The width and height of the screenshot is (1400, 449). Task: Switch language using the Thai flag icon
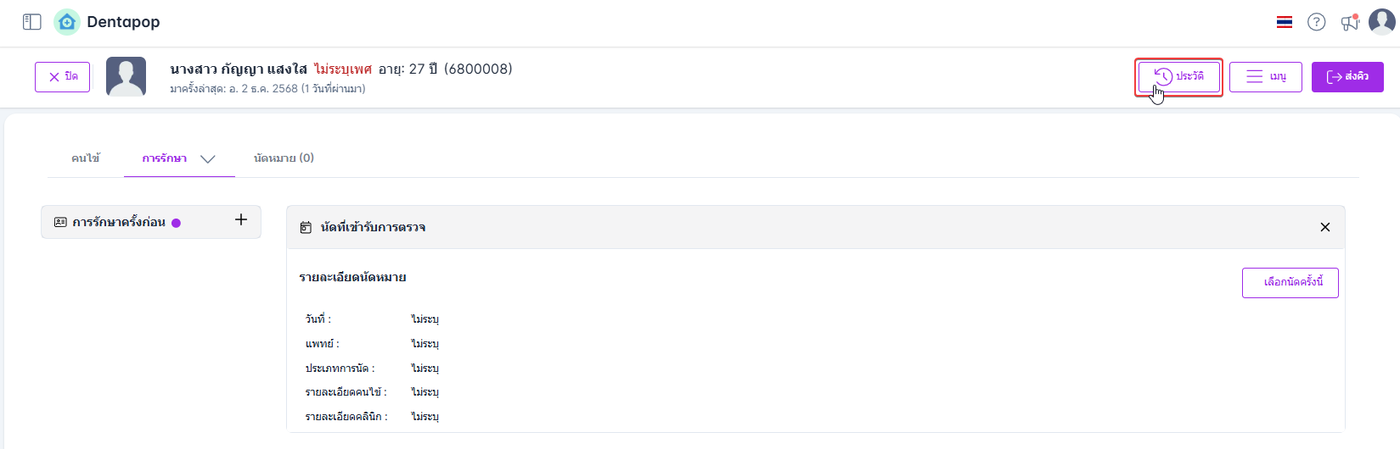click(1284, 22)
